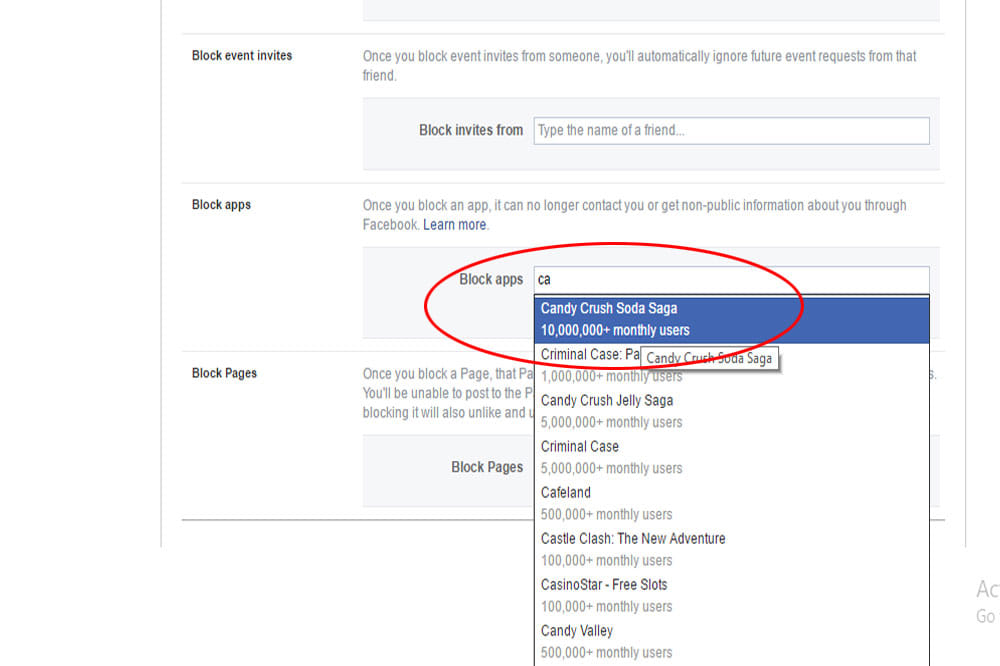The image size is (1000, 666).
Task: Pick the Criminal Case app suggestion
Action: coord(732,457)
